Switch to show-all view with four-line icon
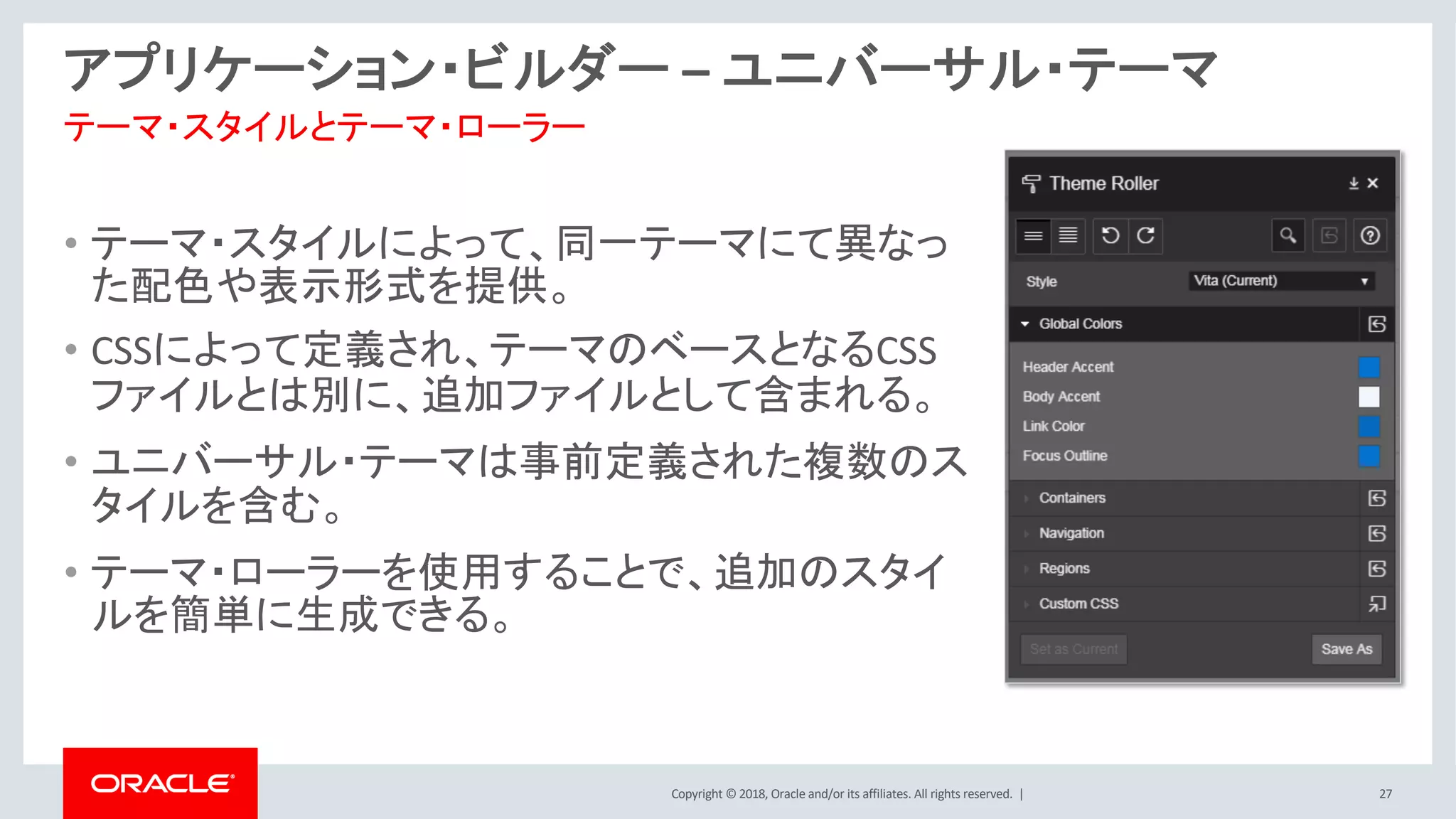1456x819 pixels. coord(1068,235)
